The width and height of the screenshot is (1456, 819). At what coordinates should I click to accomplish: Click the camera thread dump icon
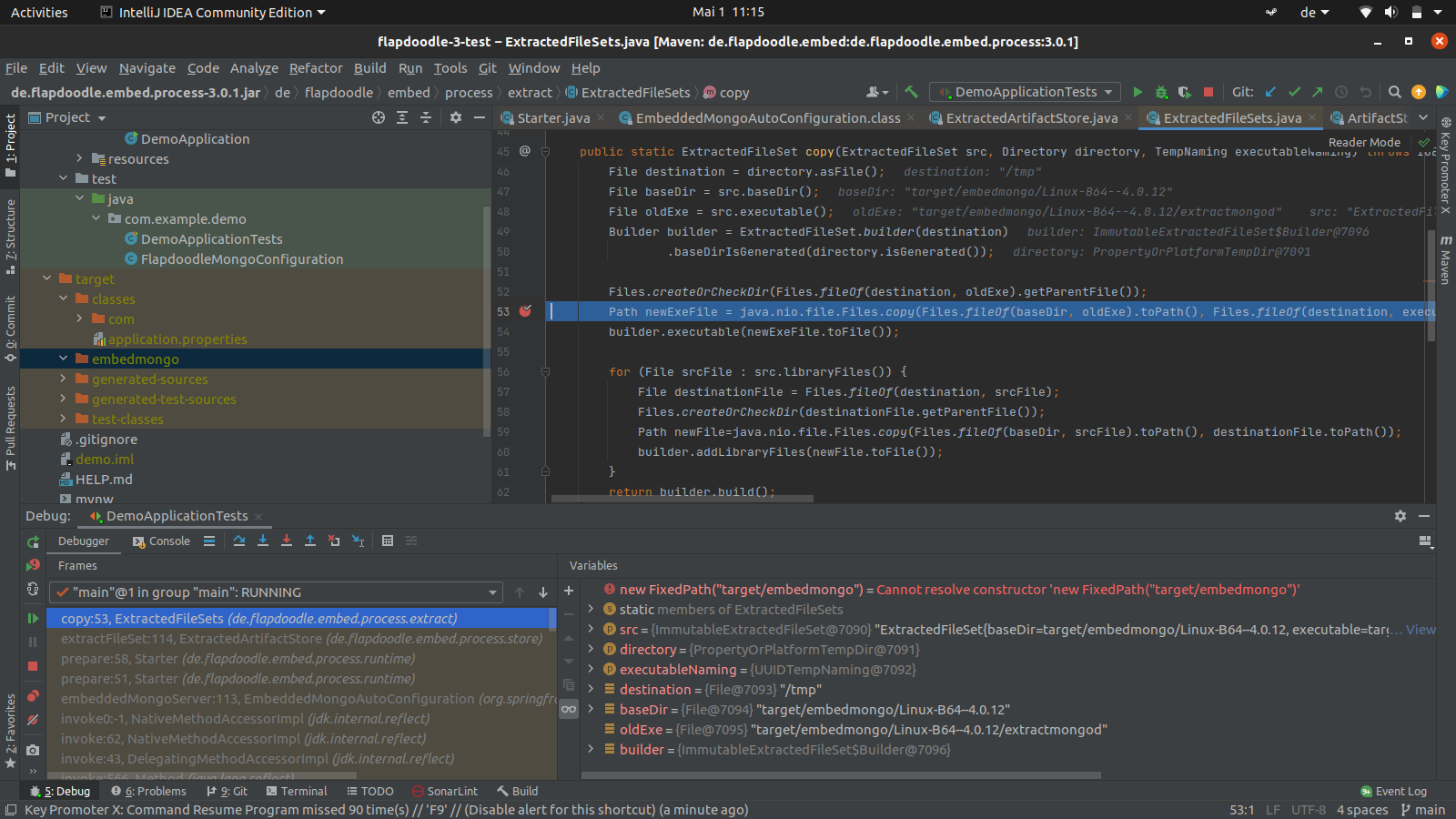pyautogui.click(x=33, y=750)
